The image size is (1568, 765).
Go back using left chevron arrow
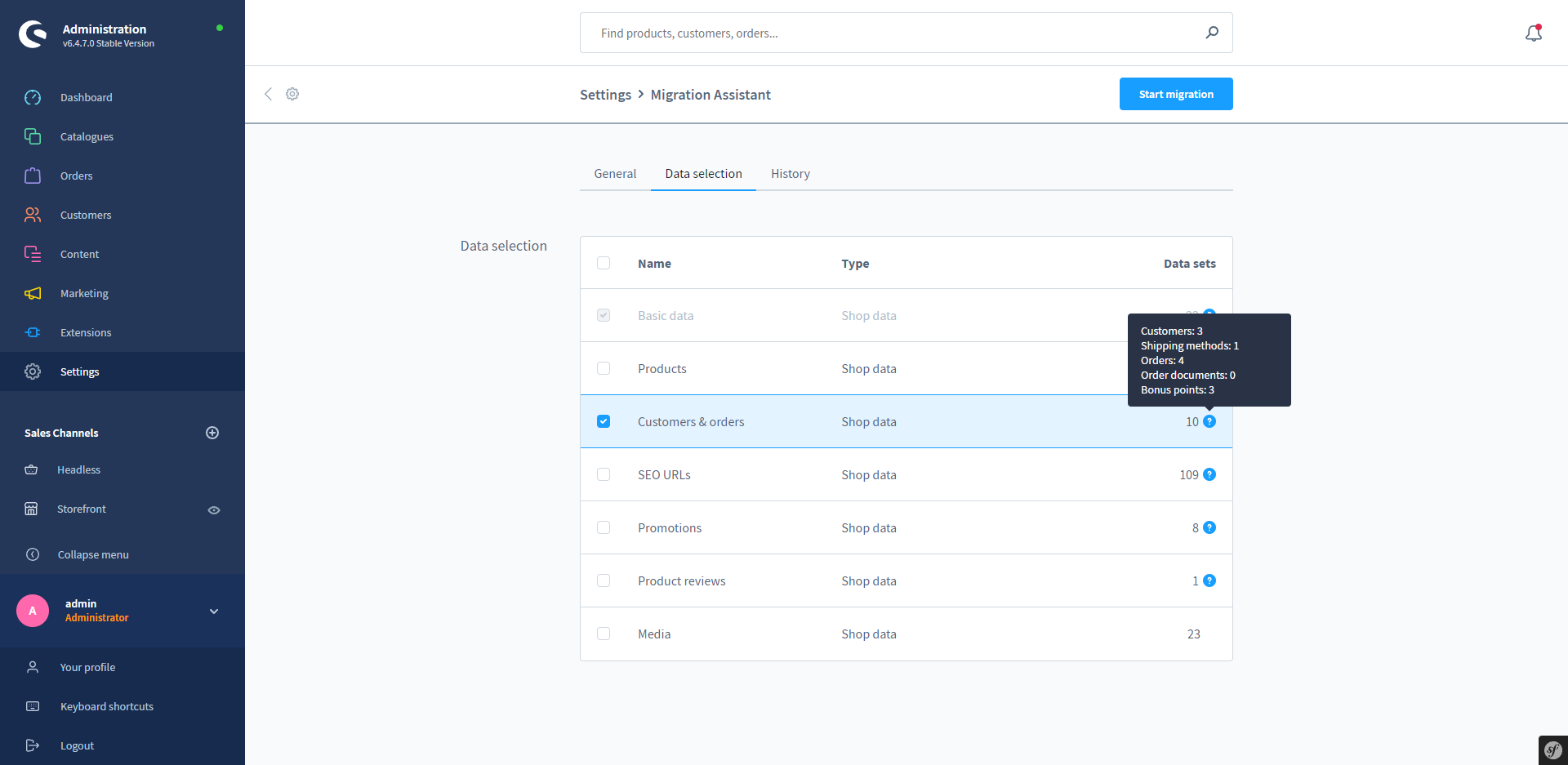pos(268,94)
